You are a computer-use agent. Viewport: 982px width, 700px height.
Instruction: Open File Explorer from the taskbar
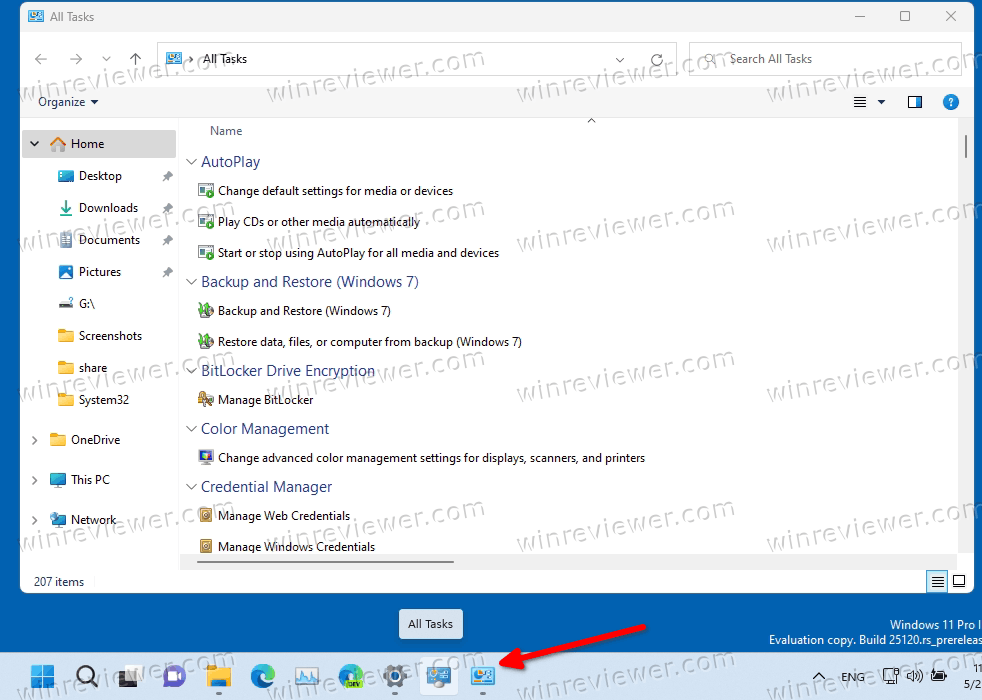[x=219, y=676]
